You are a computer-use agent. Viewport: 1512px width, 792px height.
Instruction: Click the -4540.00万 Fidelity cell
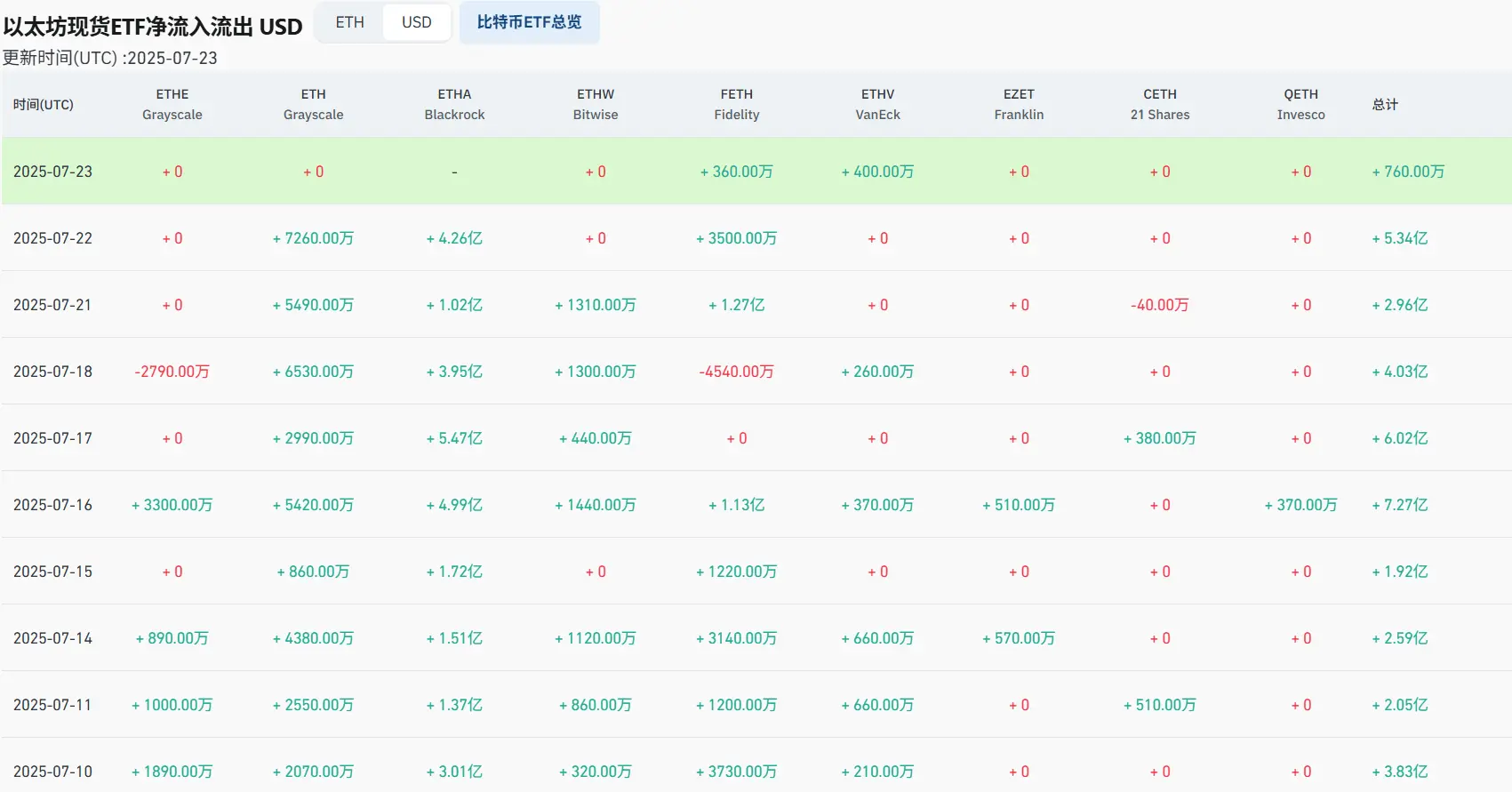pos(737,372)
